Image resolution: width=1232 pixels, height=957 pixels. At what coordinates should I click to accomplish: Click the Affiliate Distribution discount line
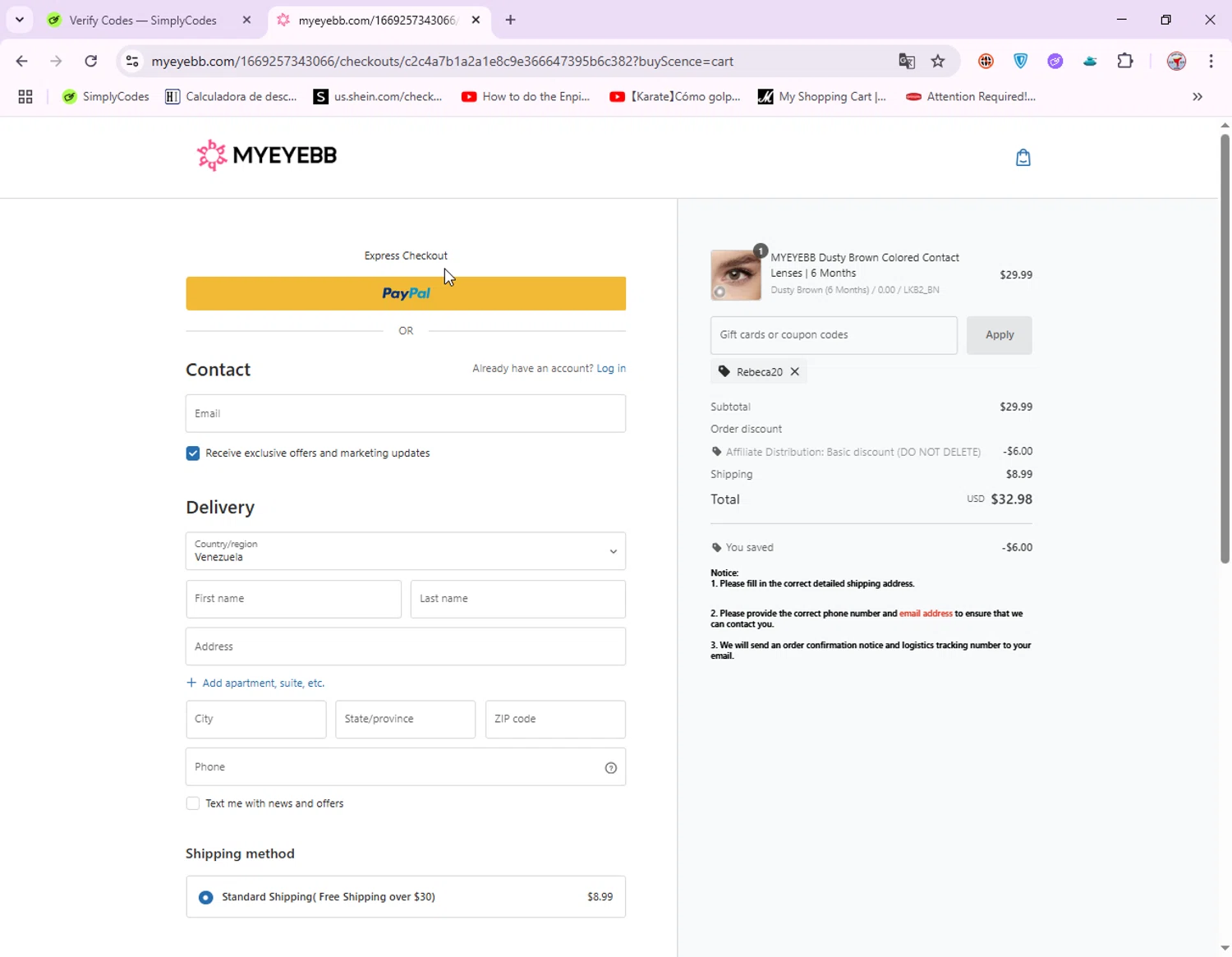click(x=871, y=452)
